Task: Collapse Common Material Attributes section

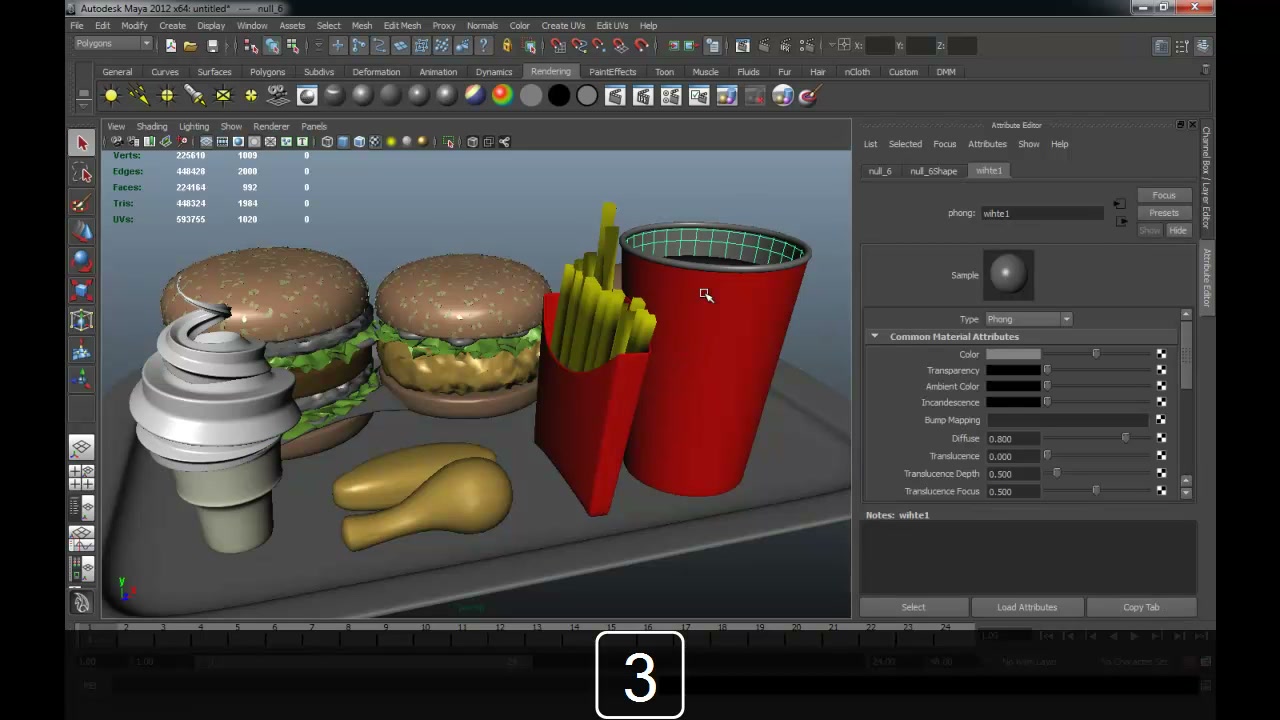Action: point(875,337)
